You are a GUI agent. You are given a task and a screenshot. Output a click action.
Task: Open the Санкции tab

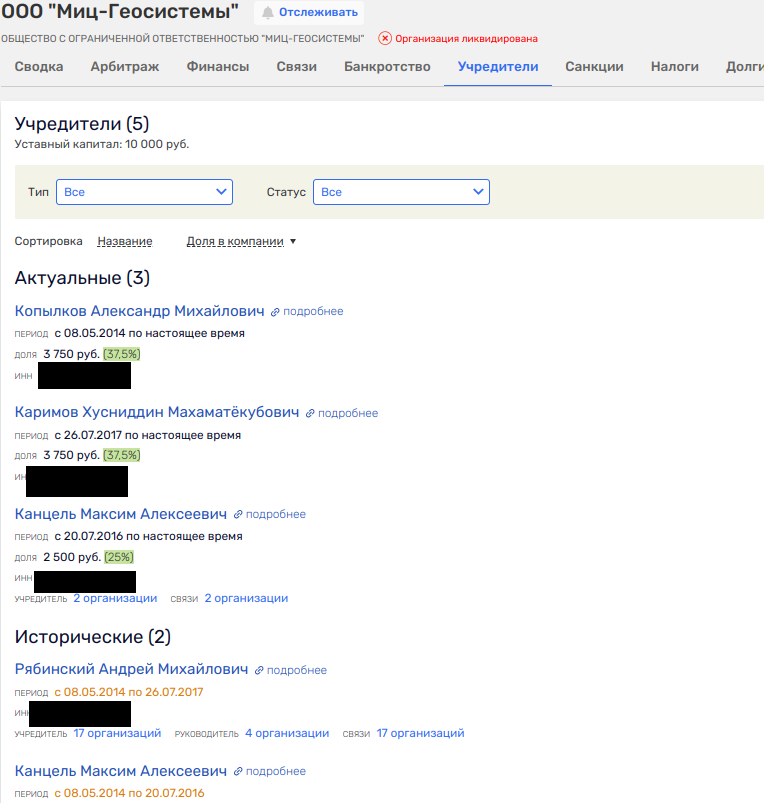[595, 67]
